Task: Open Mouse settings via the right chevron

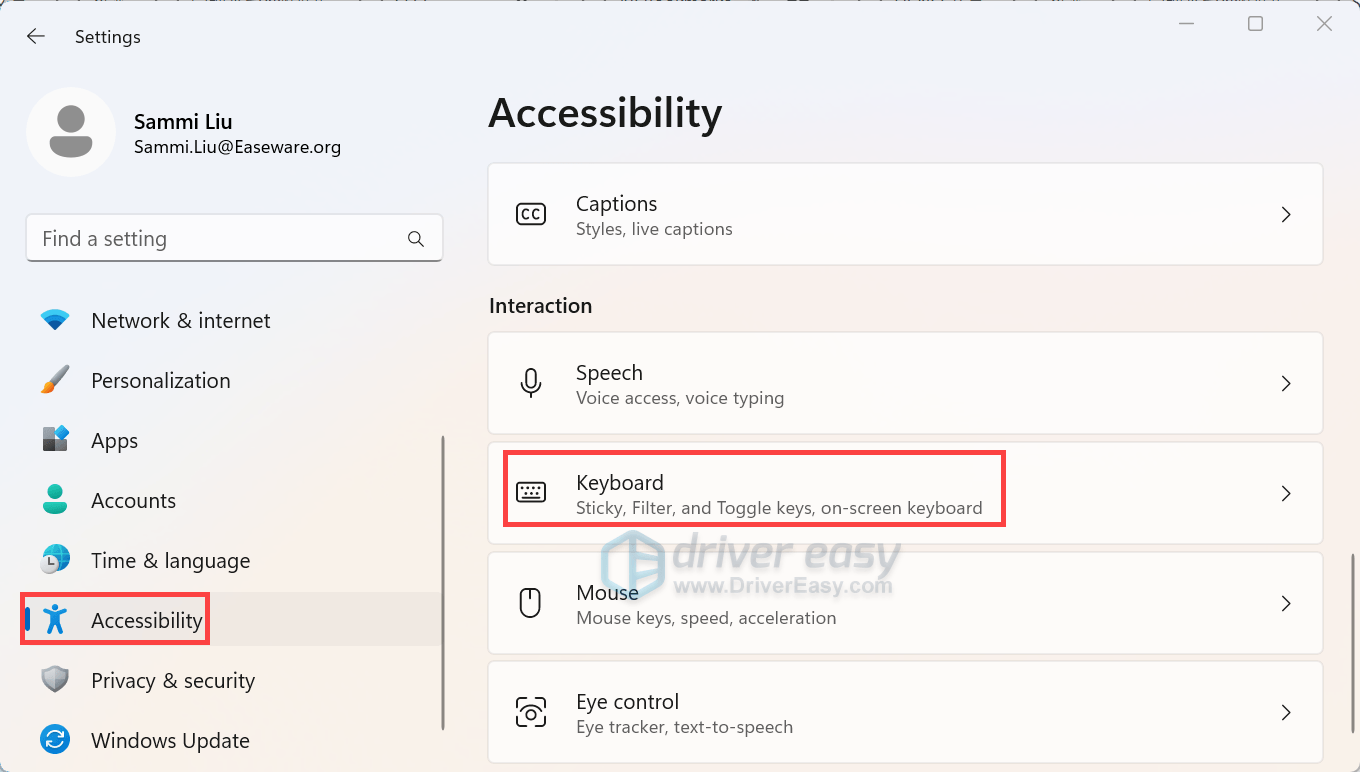Action: [x=1286, y=603]
